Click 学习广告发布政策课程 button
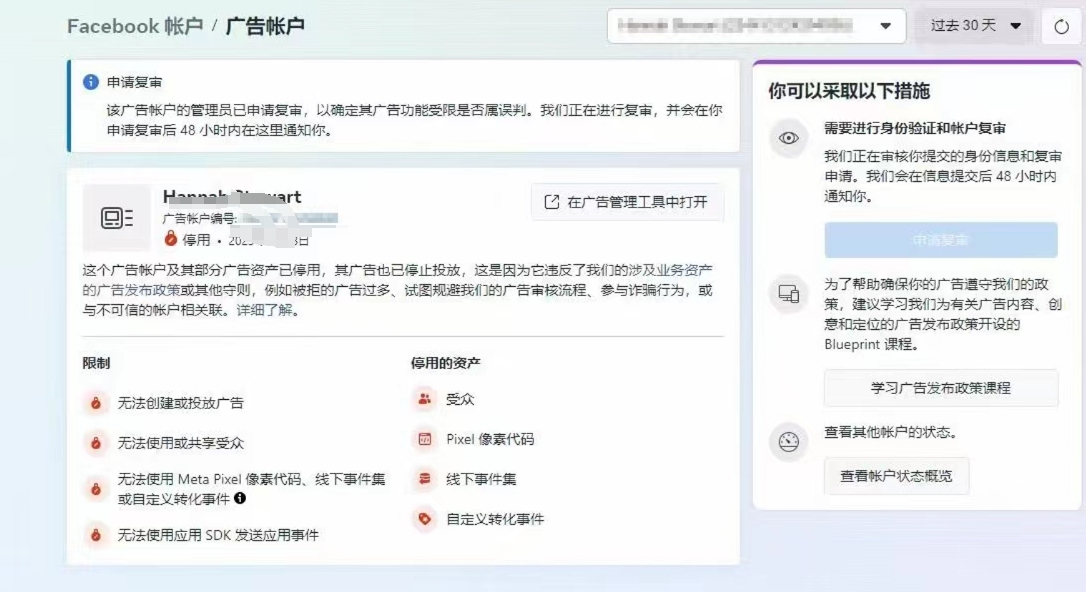 tap(941, 388)
